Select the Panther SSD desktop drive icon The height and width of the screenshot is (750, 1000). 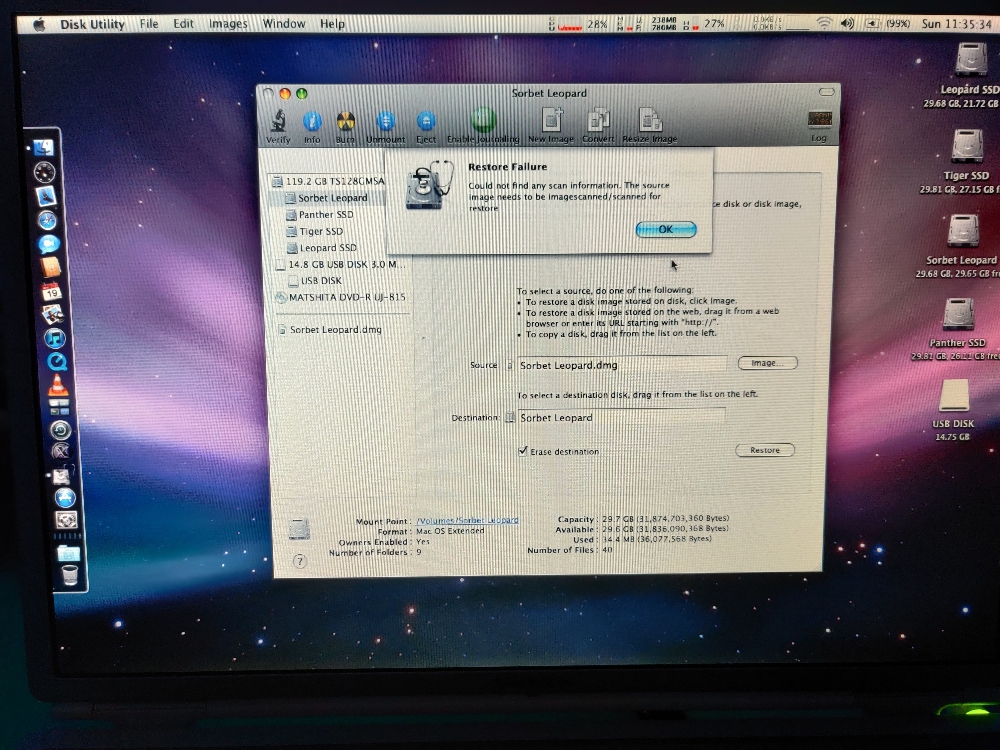click(x=958, y=314)
